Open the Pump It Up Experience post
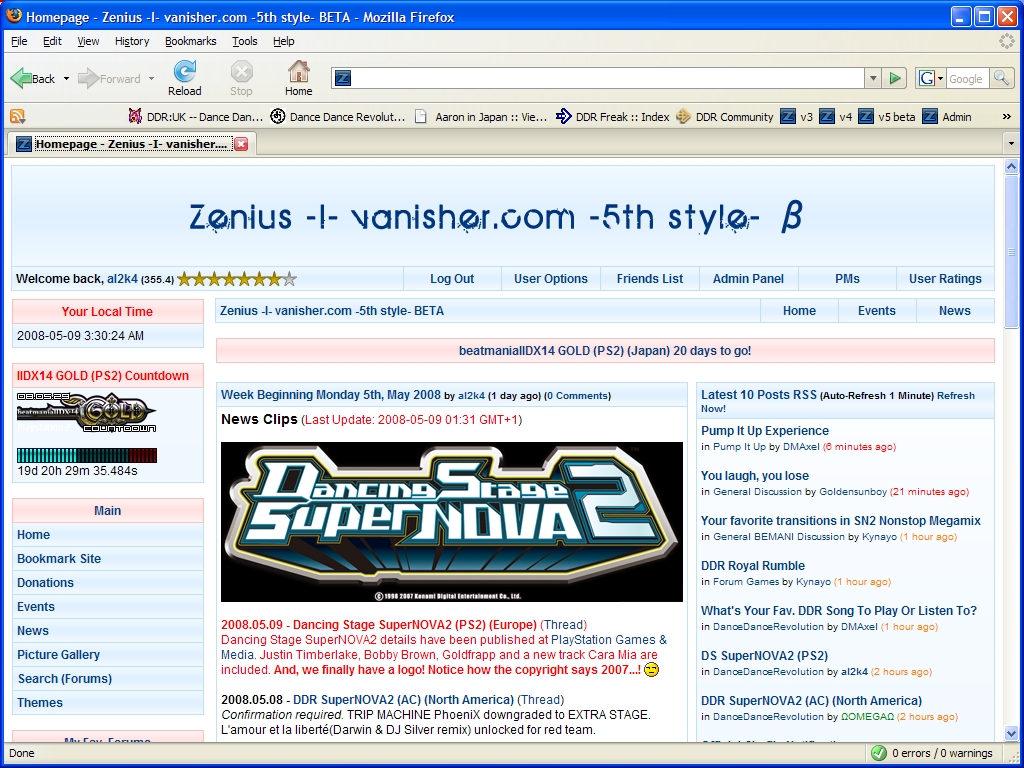1024x768 pixels. click(765, 430)
